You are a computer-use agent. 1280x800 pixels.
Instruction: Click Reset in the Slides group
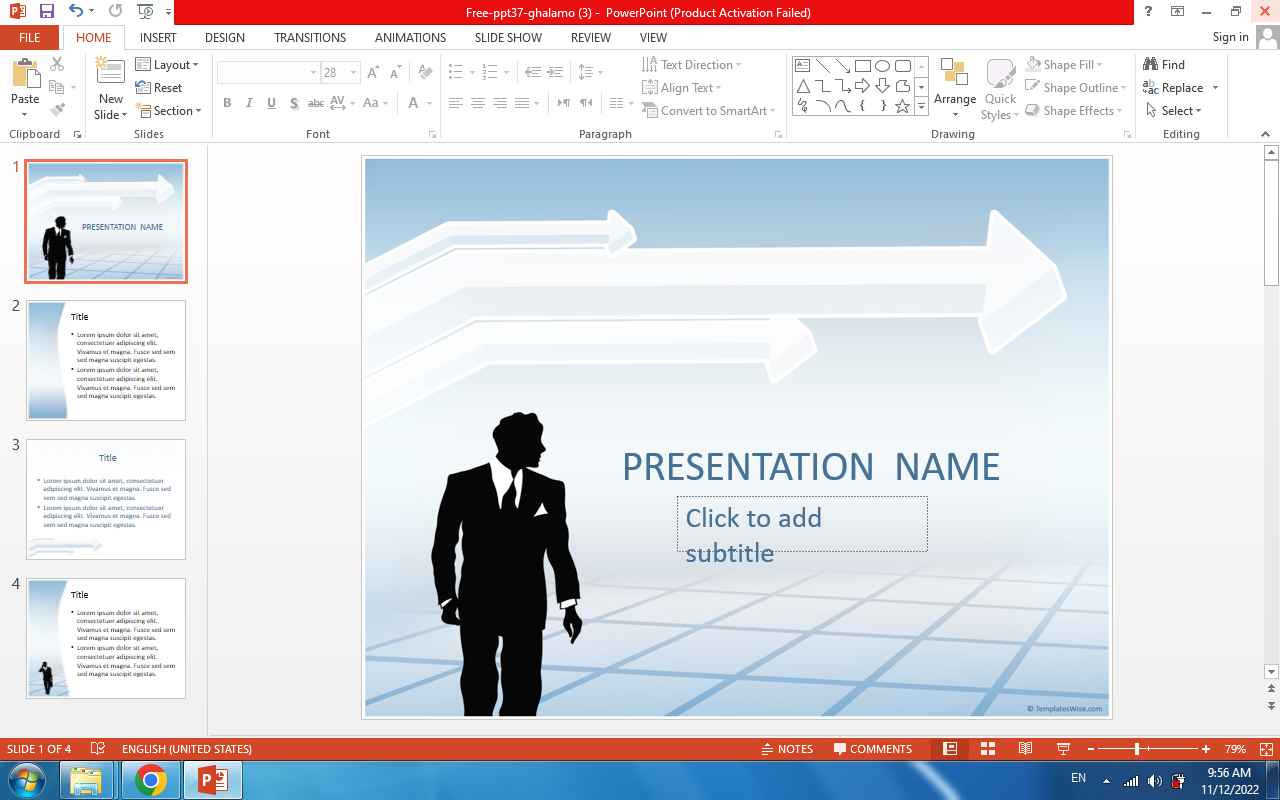coord(159,88)
